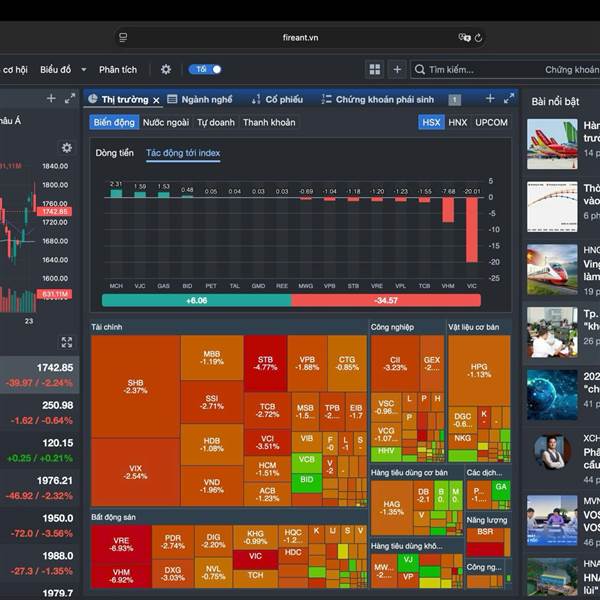Click the STB -4.77% heatmap tile
This screenshot has width=600, height=600.
265,363
